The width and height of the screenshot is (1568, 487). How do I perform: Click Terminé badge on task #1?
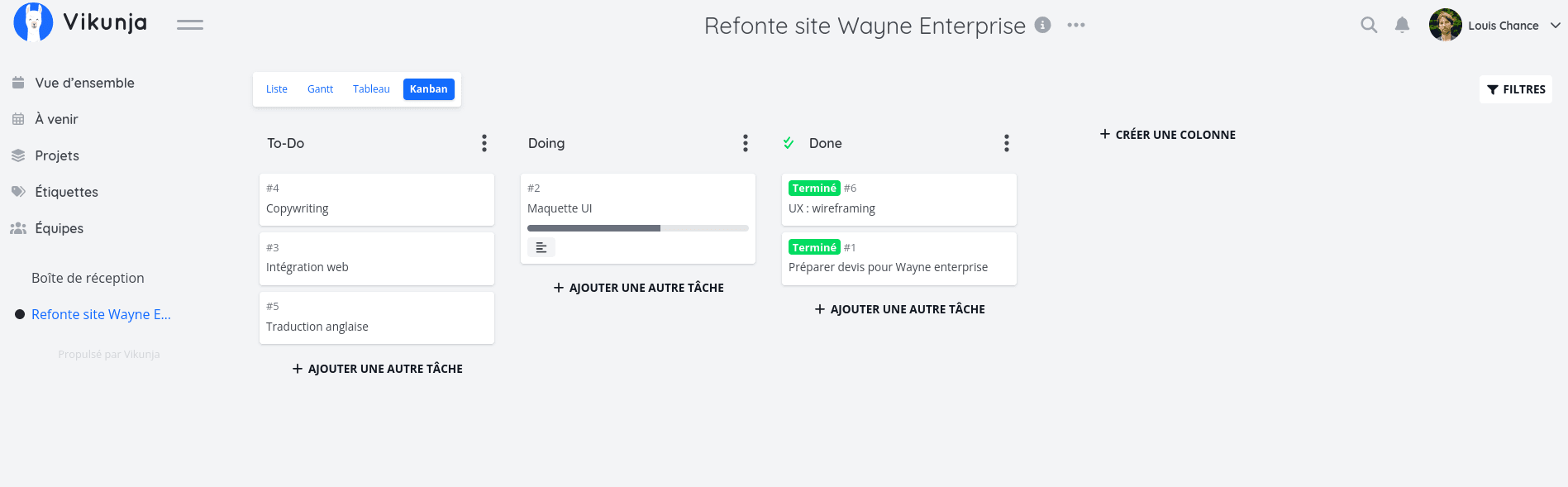[814, 247]
